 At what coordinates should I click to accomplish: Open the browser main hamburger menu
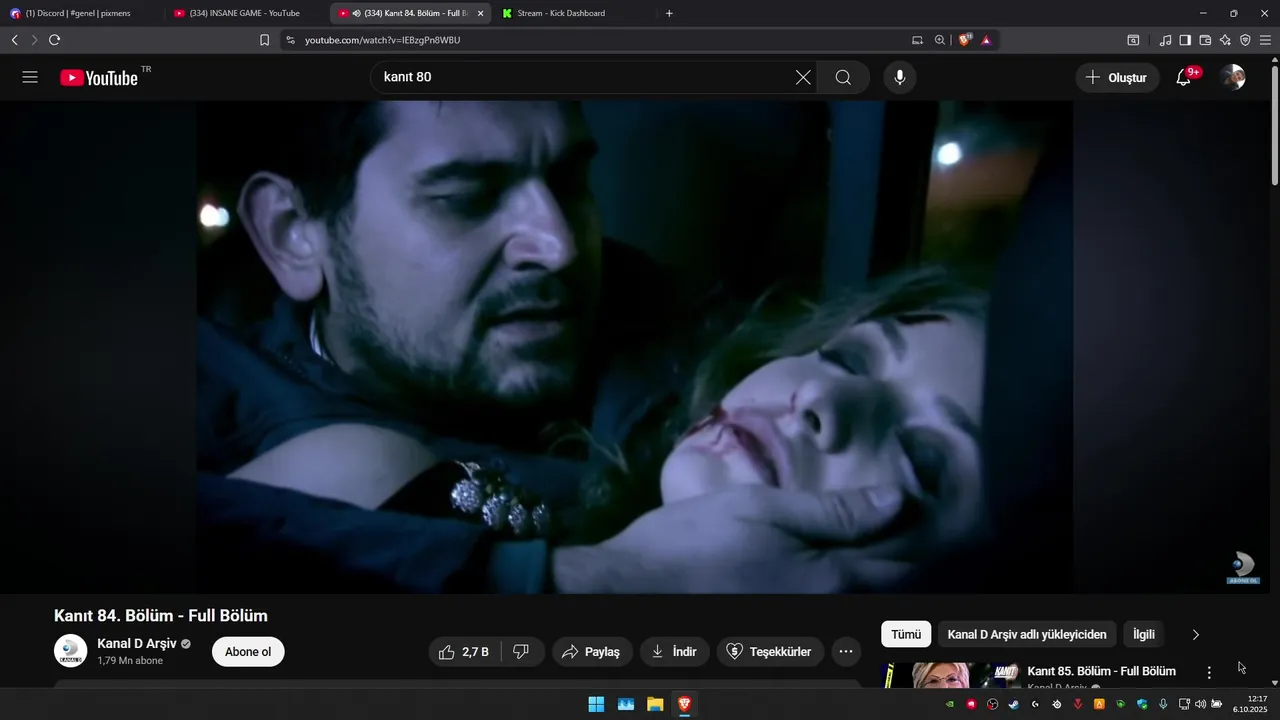[1266, 40]
